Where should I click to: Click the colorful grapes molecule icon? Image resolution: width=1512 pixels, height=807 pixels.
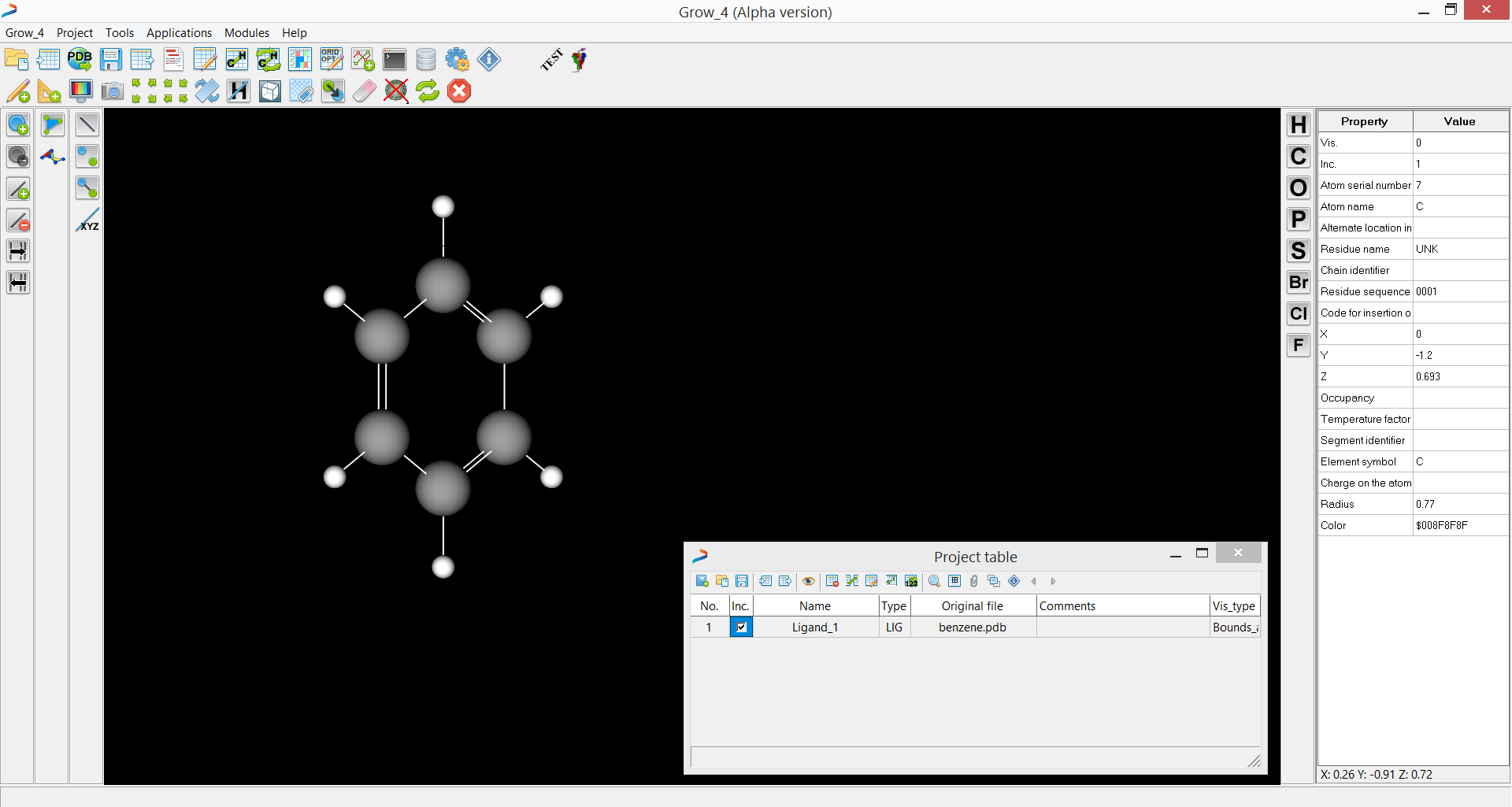click(580, 59)
